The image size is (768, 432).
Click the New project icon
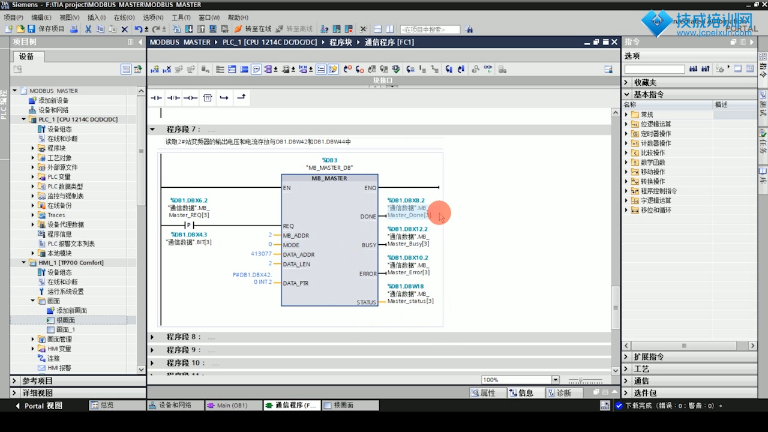point(9,29)
